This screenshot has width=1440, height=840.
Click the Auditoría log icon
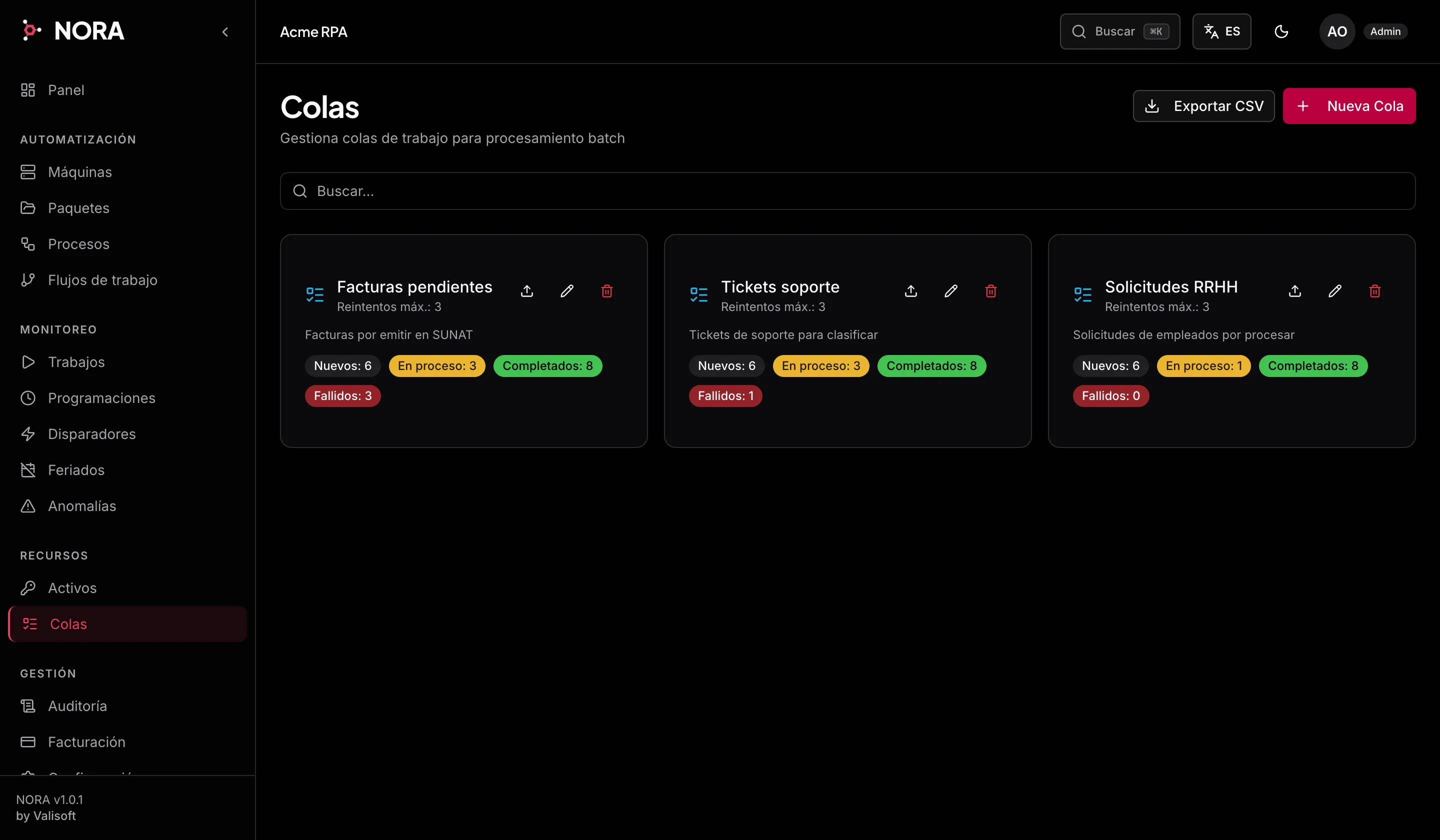tap(28, 705)
